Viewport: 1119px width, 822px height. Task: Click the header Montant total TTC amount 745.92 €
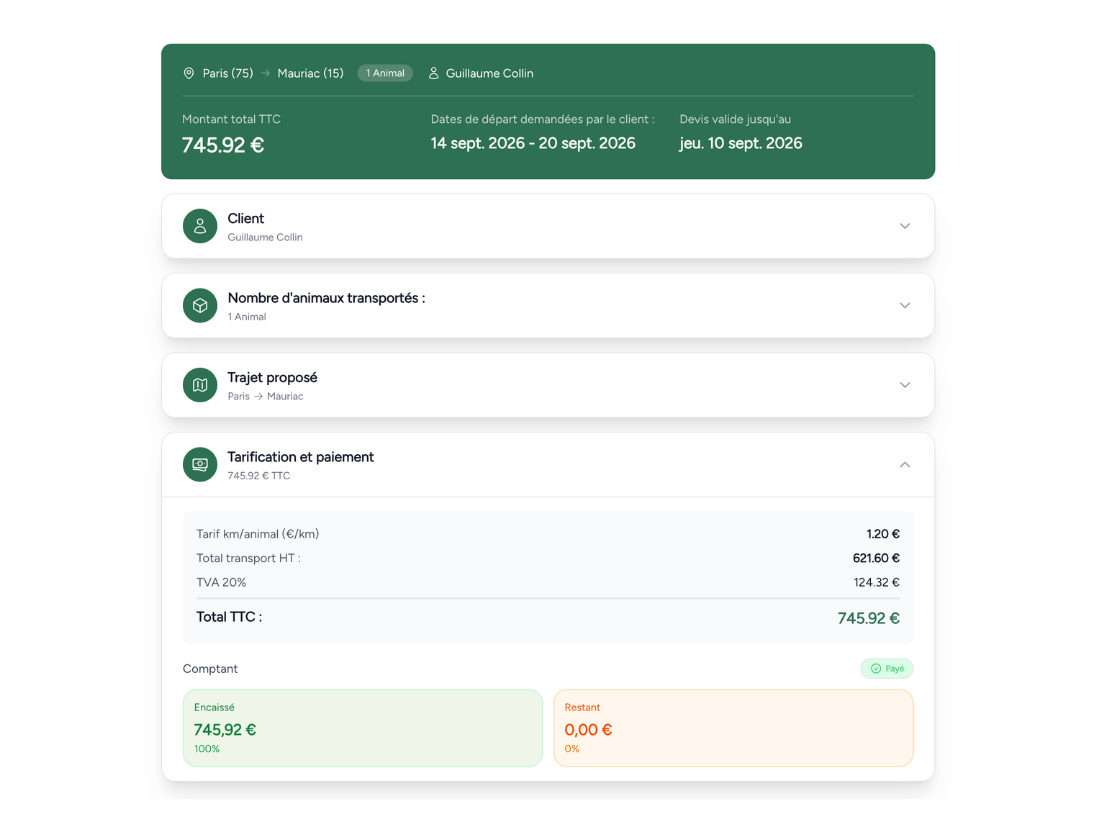(223, 145)
